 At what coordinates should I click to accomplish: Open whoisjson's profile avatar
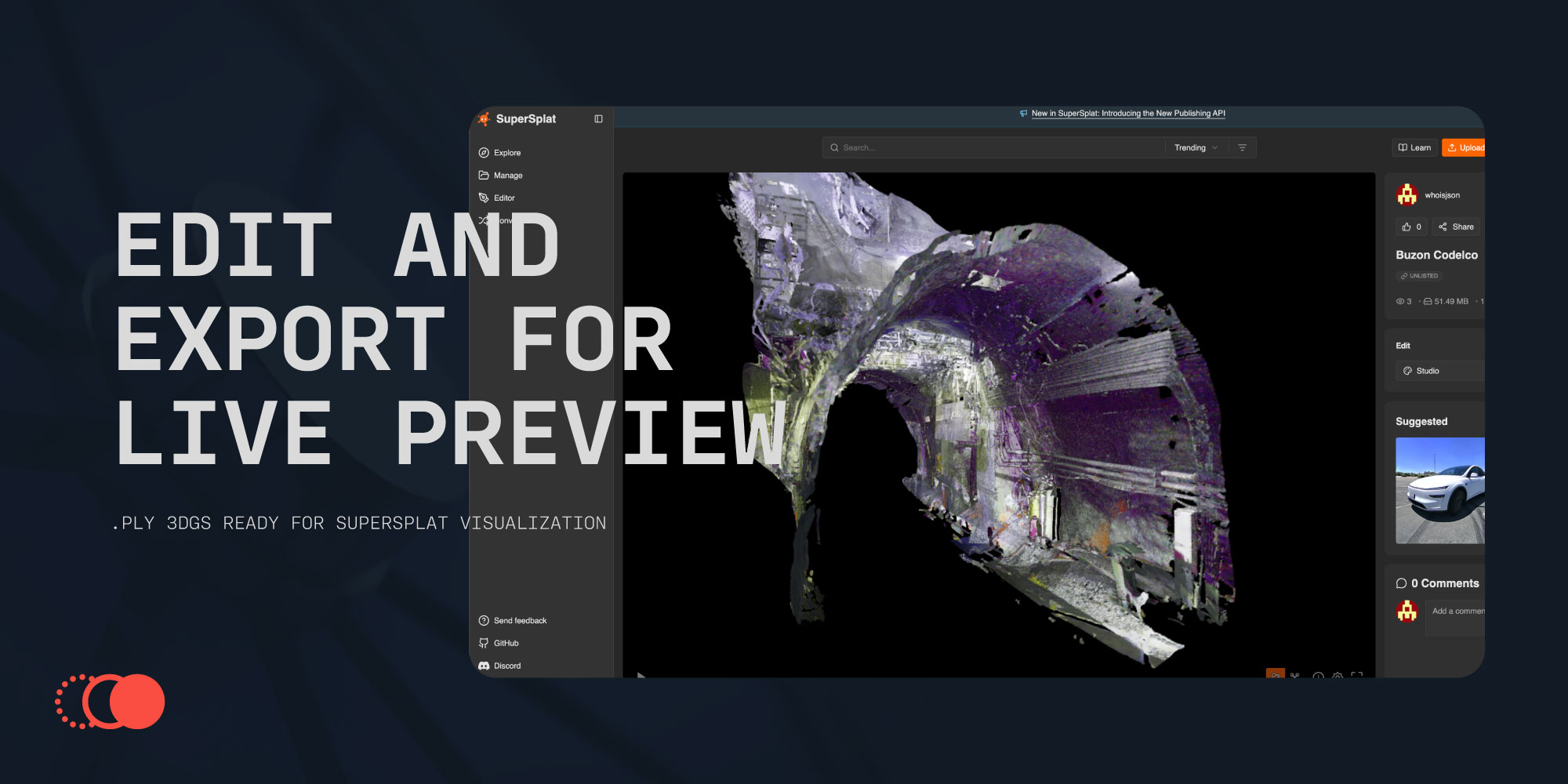pos(1407,194)
